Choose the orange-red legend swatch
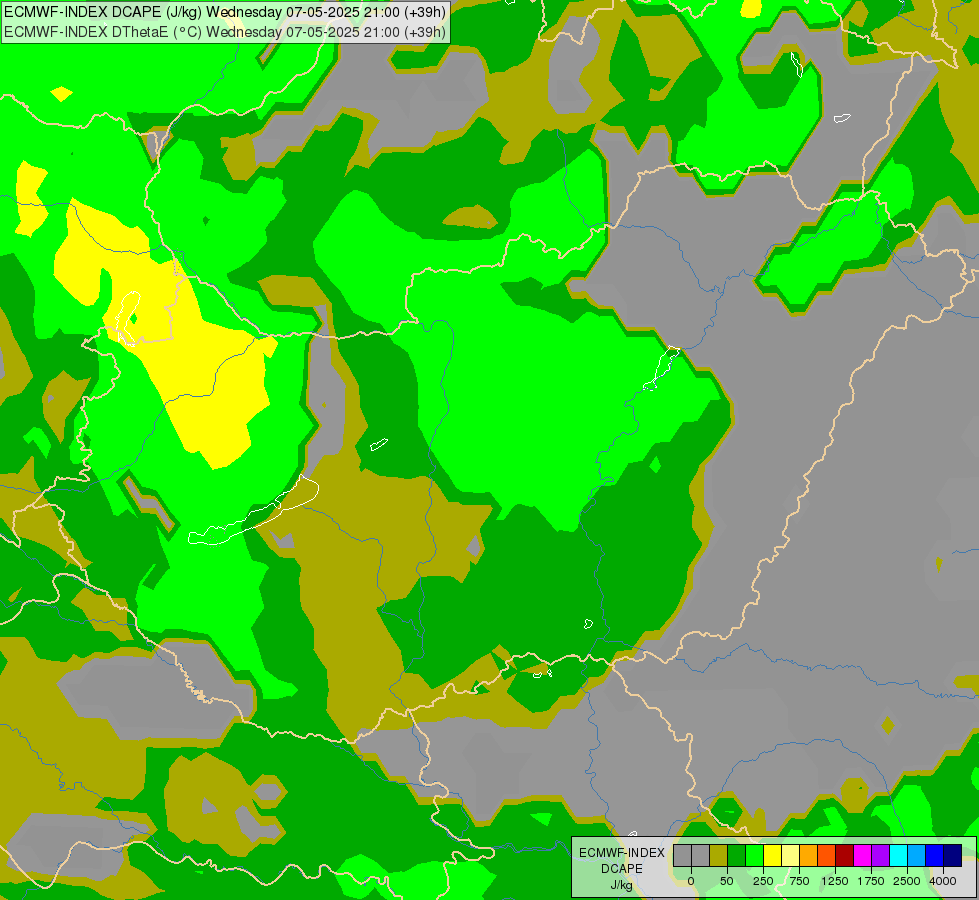Viewport: 979px width, 900px height. coord(827,856)
